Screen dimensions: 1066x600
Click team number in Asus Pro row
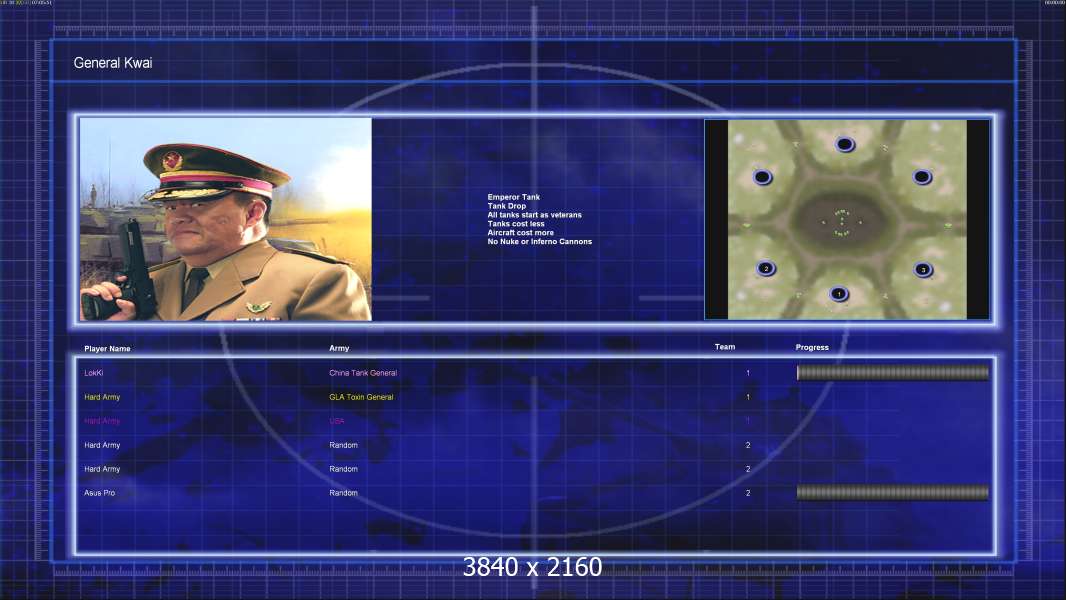(748, 493)
